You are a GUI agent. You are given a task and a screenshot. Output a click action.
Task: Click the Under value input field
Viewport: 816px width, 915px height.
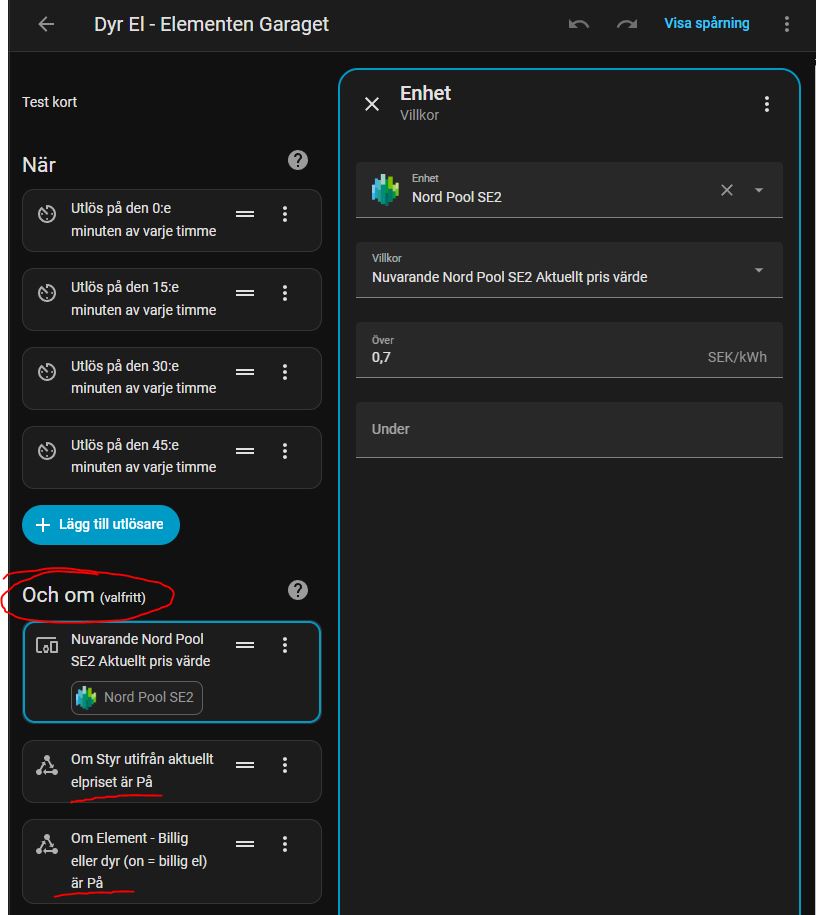pos(569,429)
